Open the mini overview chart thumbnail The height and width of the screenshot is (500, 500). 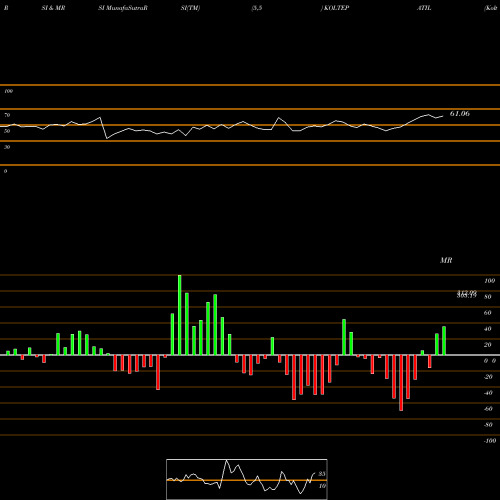pos(247,479)
